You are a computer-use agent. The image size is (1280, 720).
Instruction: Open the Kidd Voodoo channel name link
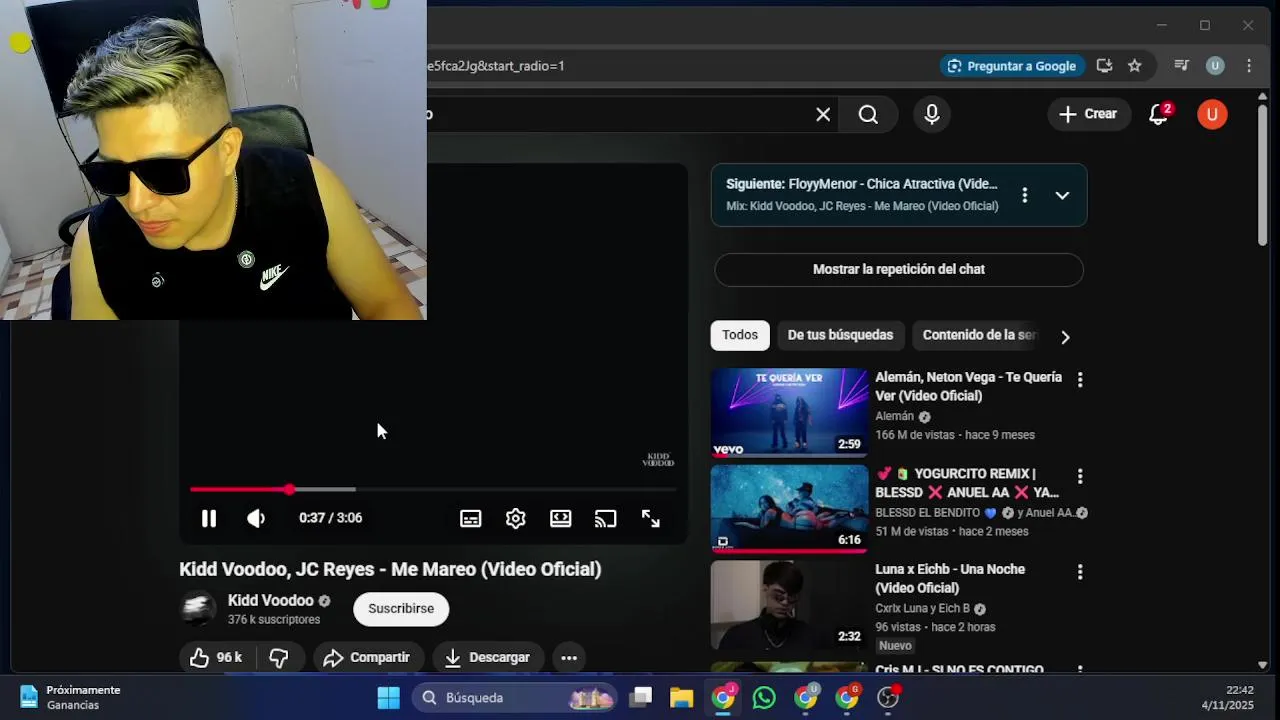(x=270, y=600)
